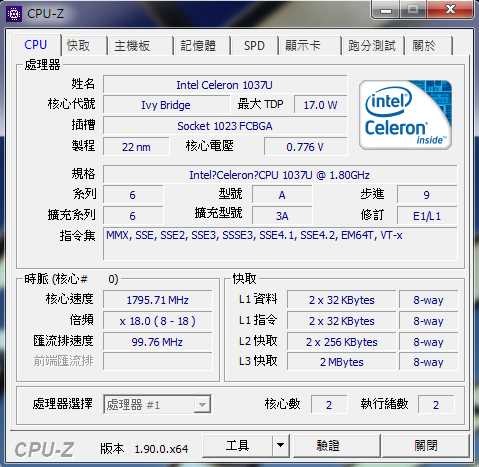Select the CPU tab
The height and width of the screenshot is (467, 479).
[x=36, y=45]
